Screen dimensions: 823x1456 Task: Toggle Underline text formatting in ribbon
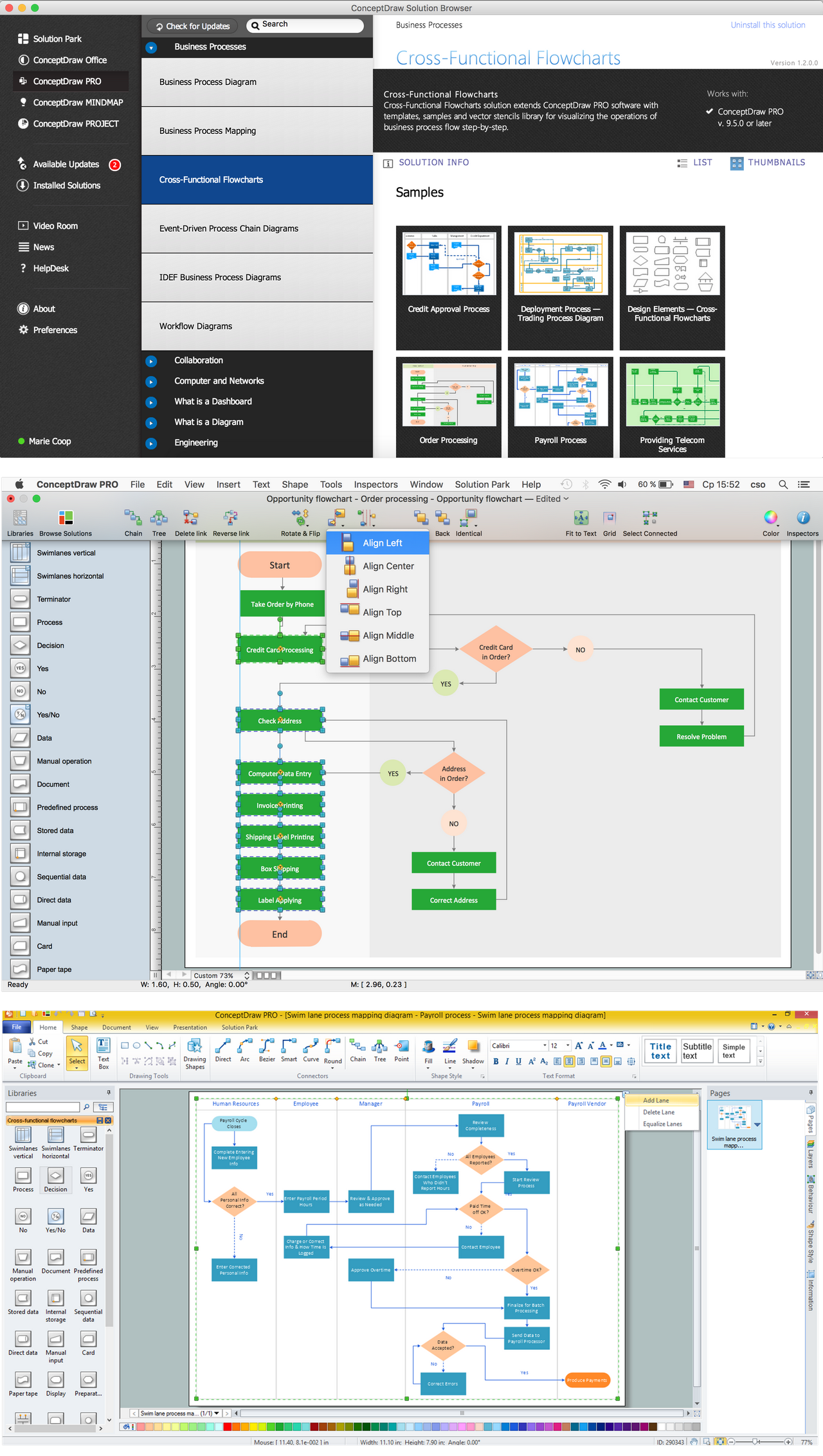point(519,1061)
